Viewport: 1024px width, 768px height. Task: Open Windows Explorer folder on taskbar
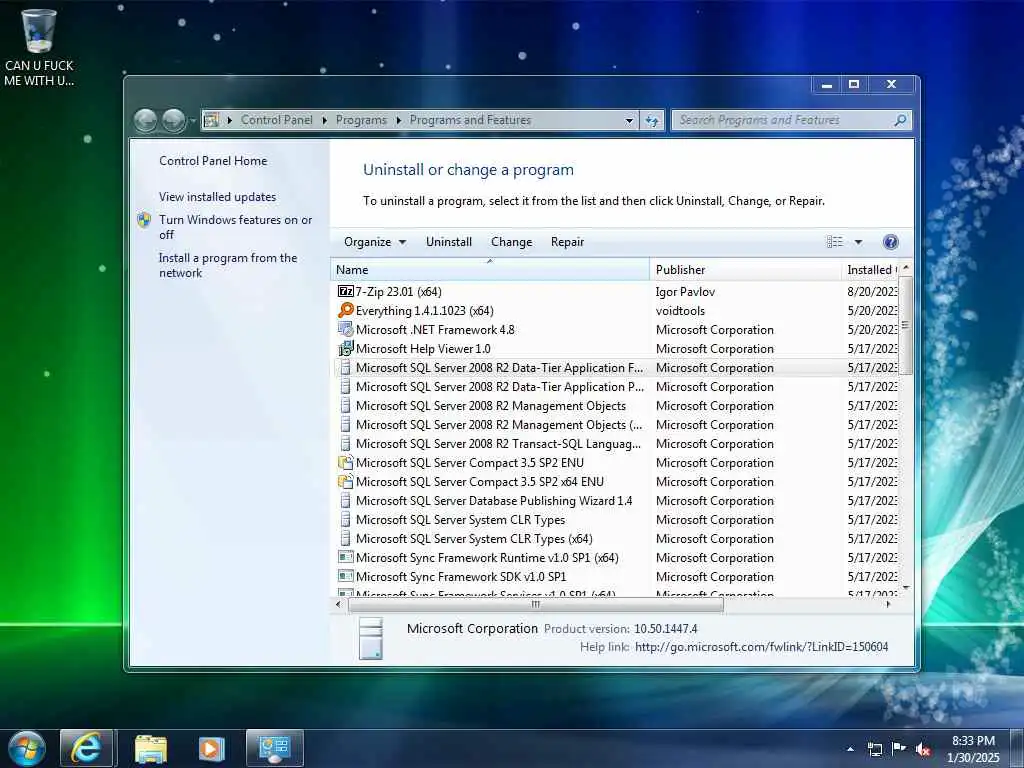(x=151, y=748)
